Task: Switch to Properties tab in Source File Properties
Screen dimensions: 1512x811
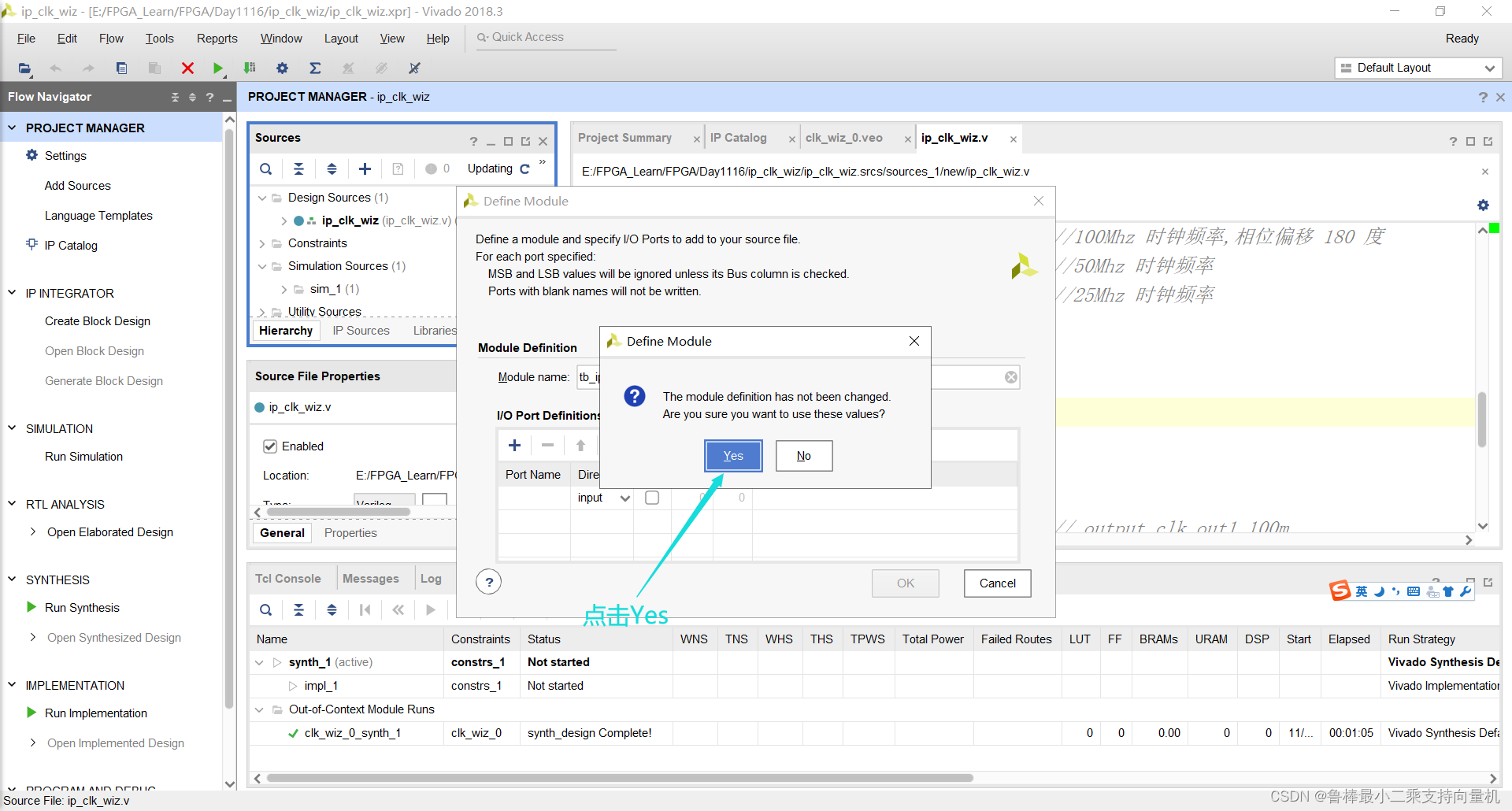Action: [x=350, y=533]
